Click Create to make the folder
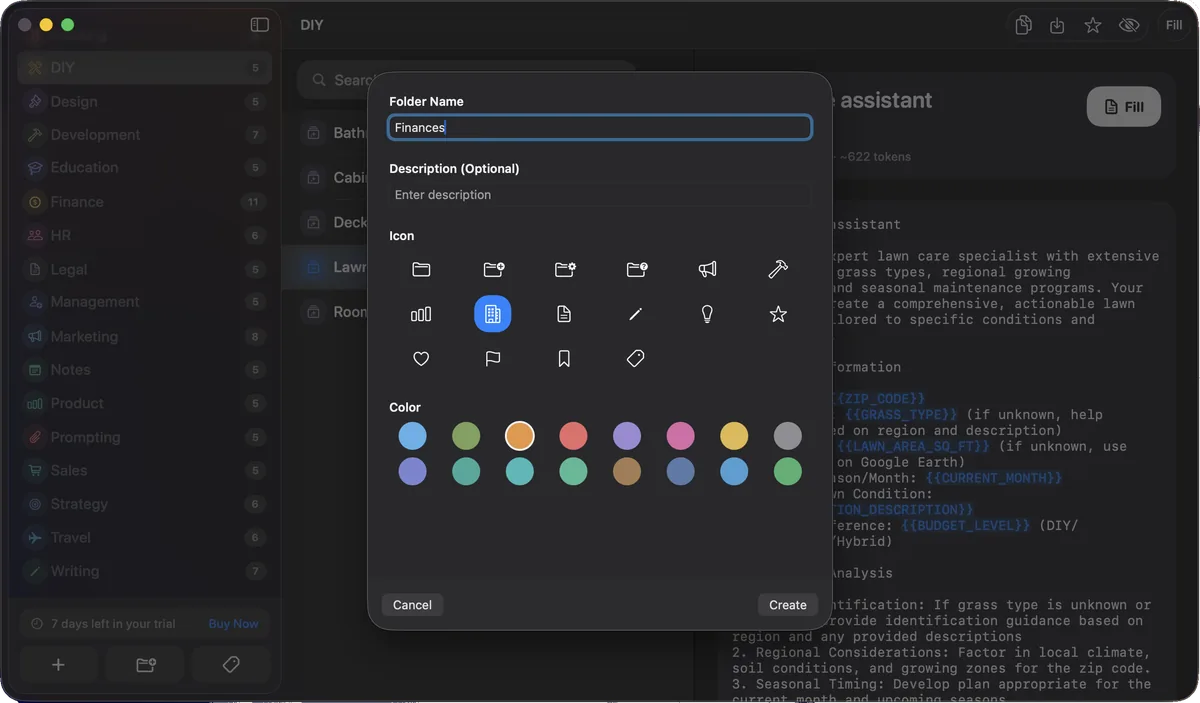Image resolution: width=1200 pixels, height=703 pixels. (788, 605)
